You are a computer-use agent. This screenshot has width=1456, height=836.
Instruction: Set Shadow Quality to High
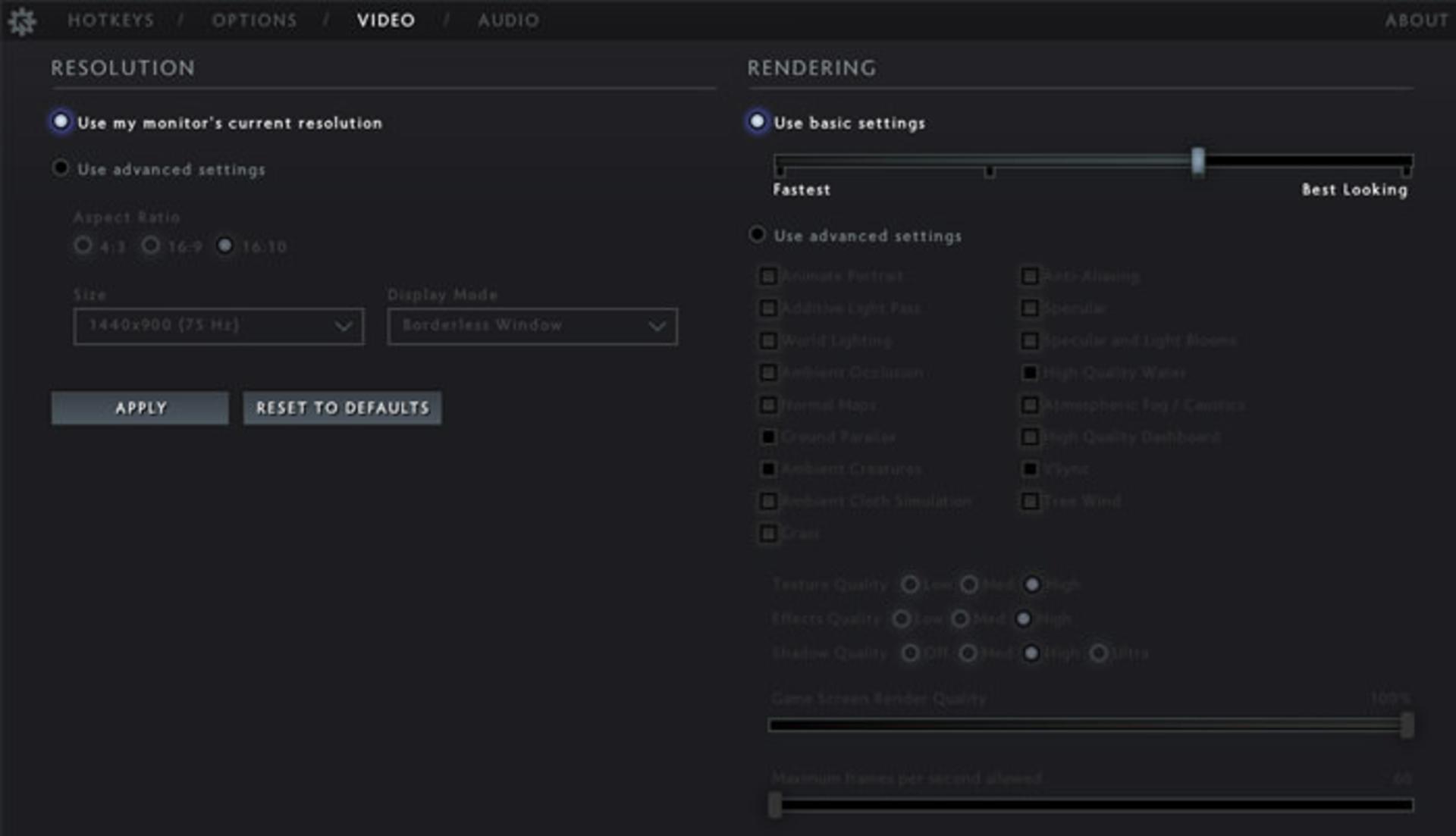click(1031, 653)
